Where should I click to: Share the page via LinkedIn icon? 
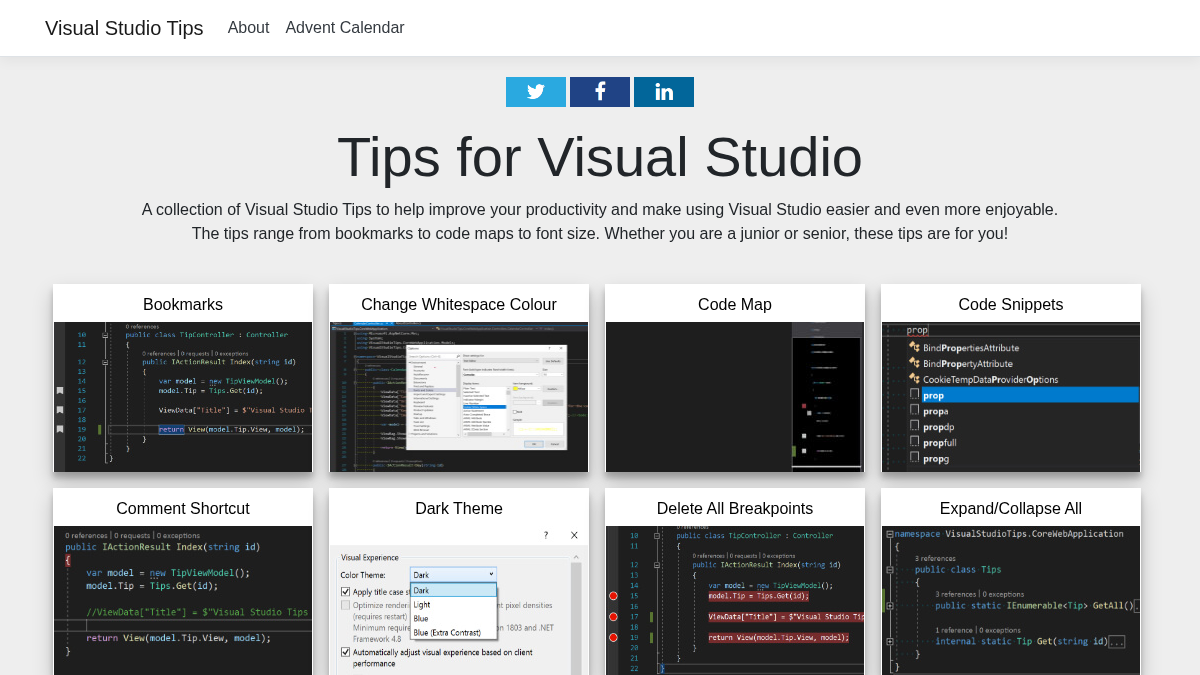point(664,92)
